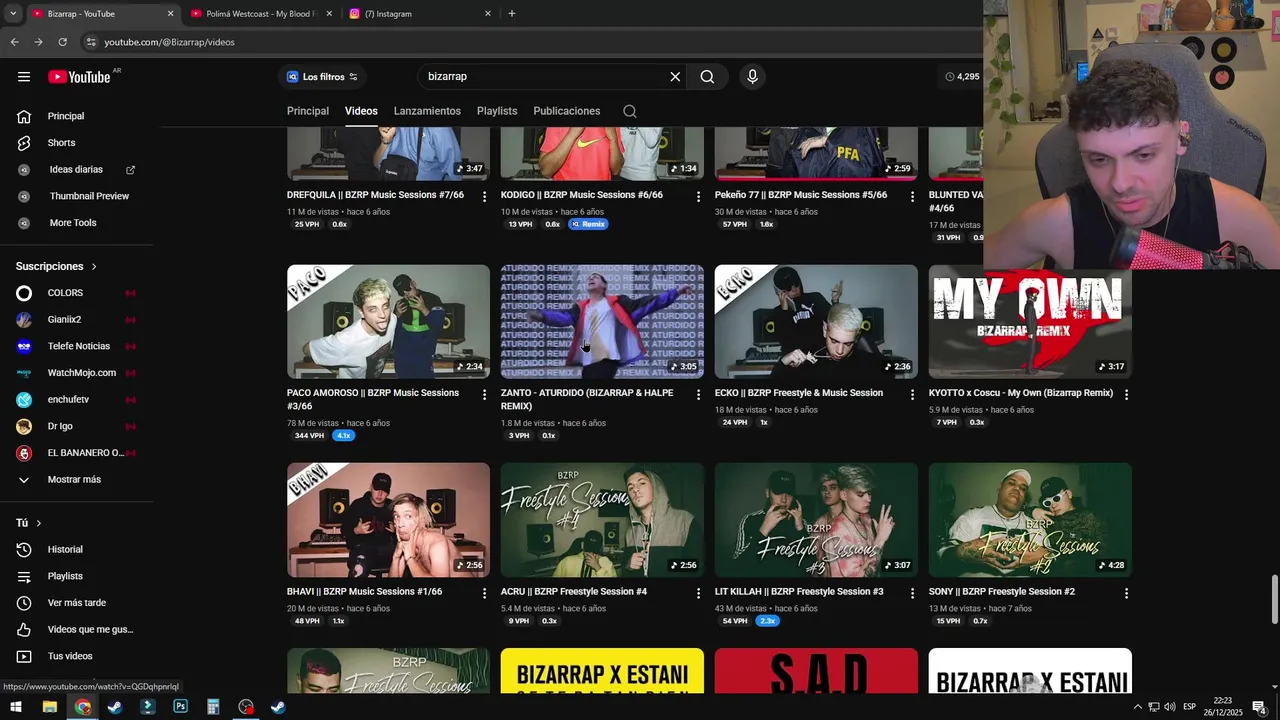Clear the search box with the X icon
This screenshot has width=1280, height=720.
[675, 77]
